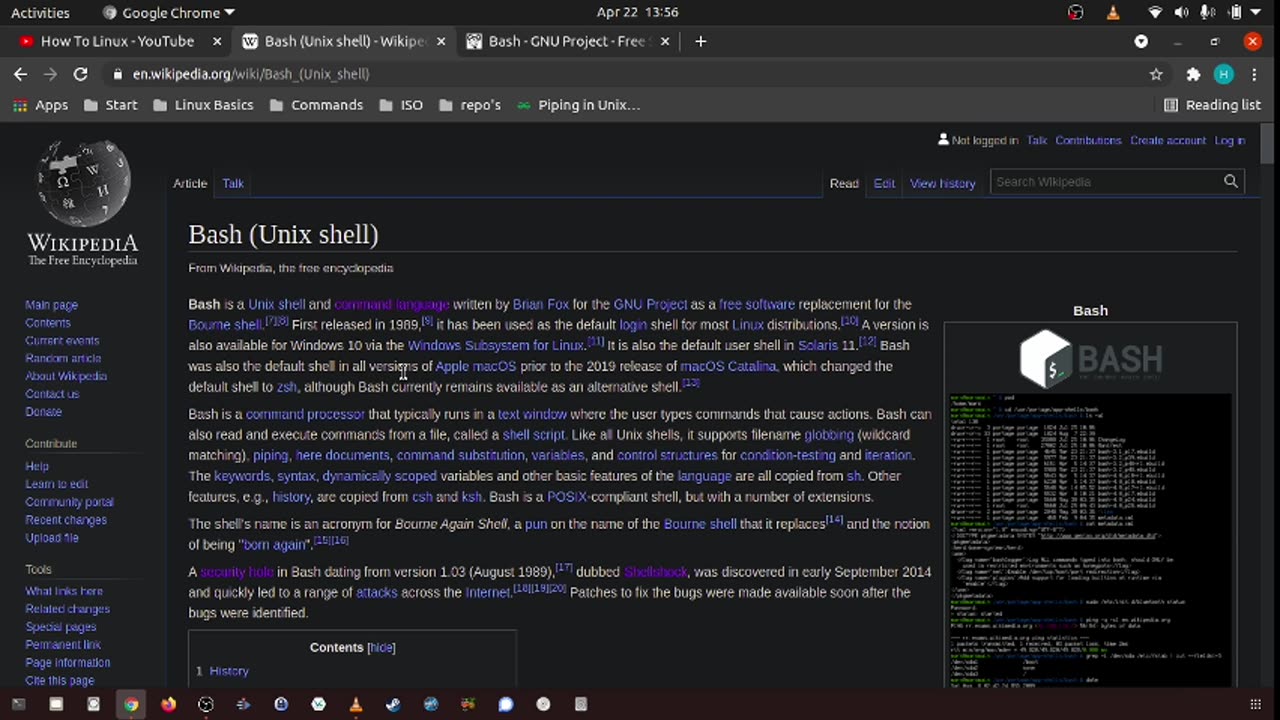The image size is (1280, 720).
Task: Switch to How To Linux - YouTube tab
Action: click(x=117, y=41)
